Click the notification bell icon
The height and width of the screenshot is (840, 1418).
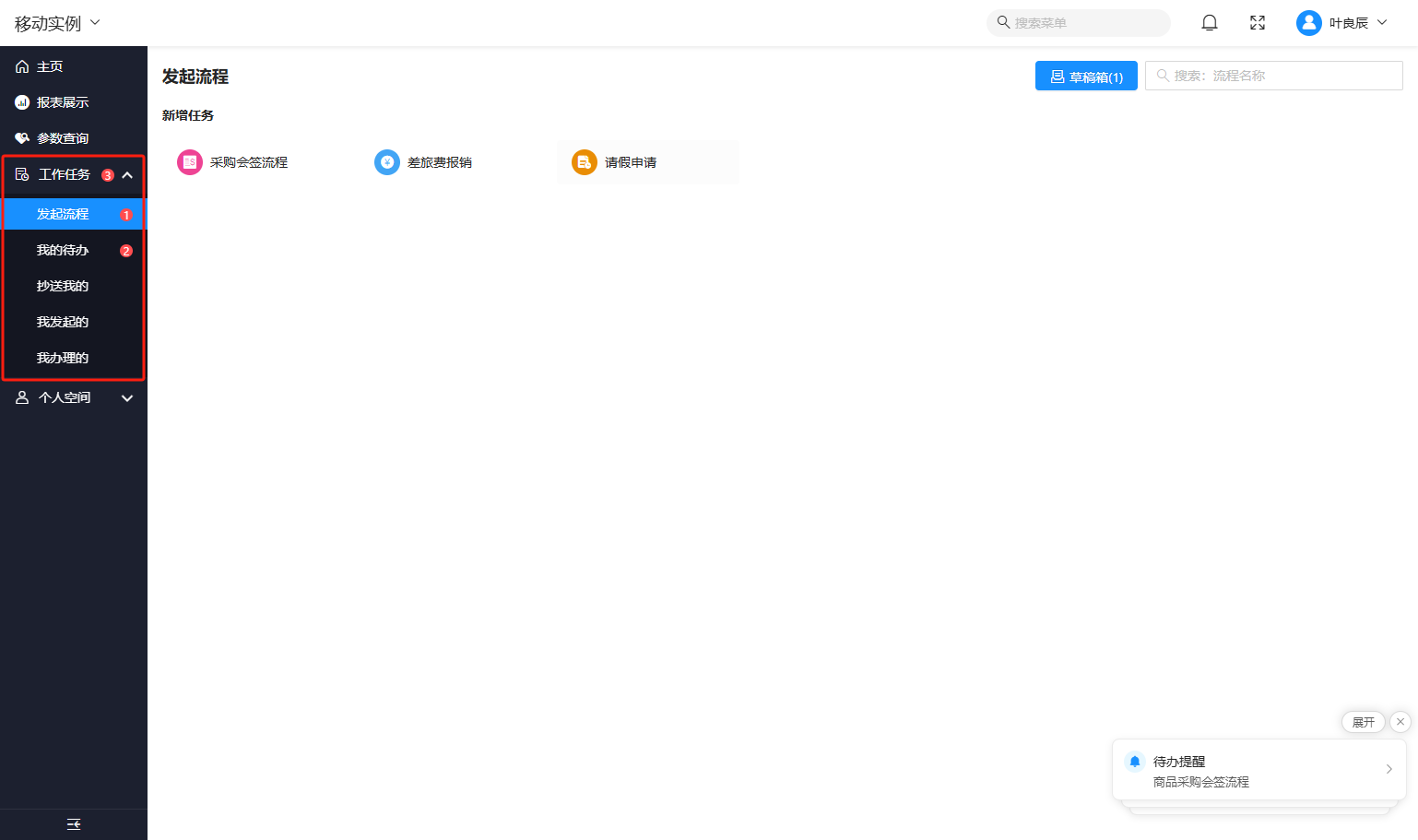click(x=1210, y=23)
